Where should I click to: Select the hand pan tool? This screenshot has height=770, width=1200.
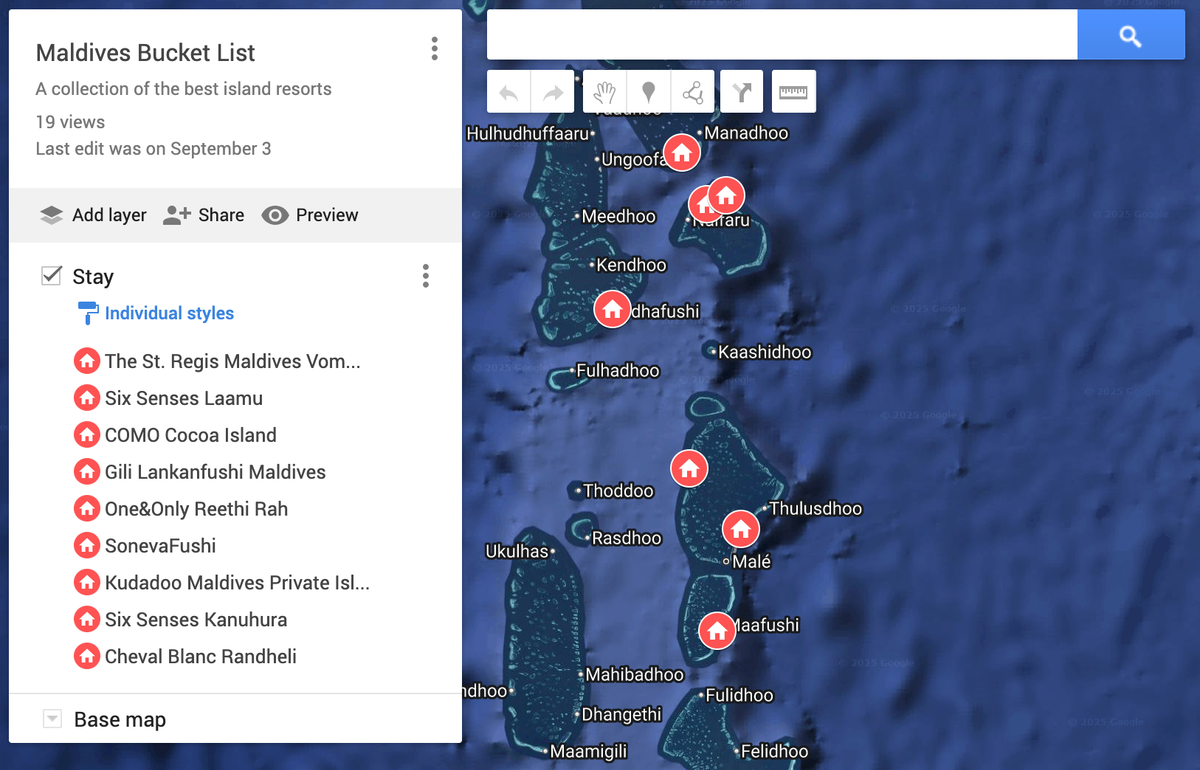604,92
